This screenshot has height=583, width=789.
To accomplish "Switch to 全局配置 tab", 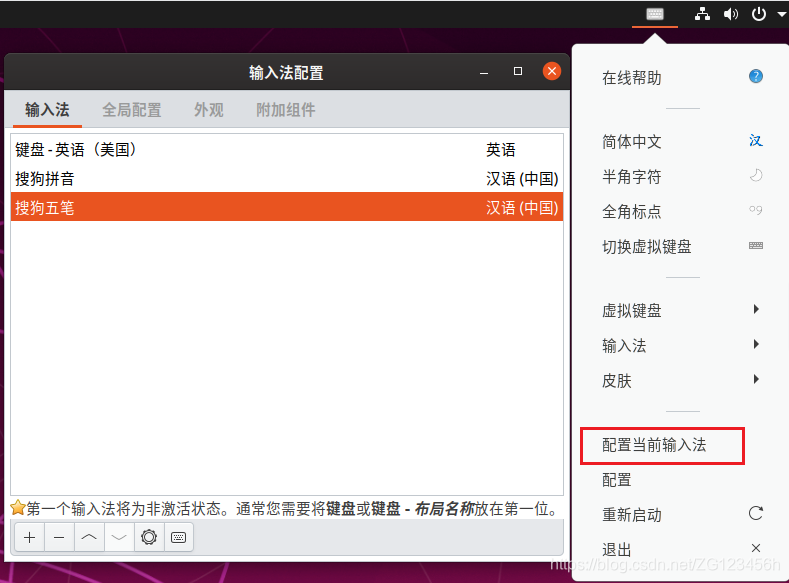I will 132,110.
